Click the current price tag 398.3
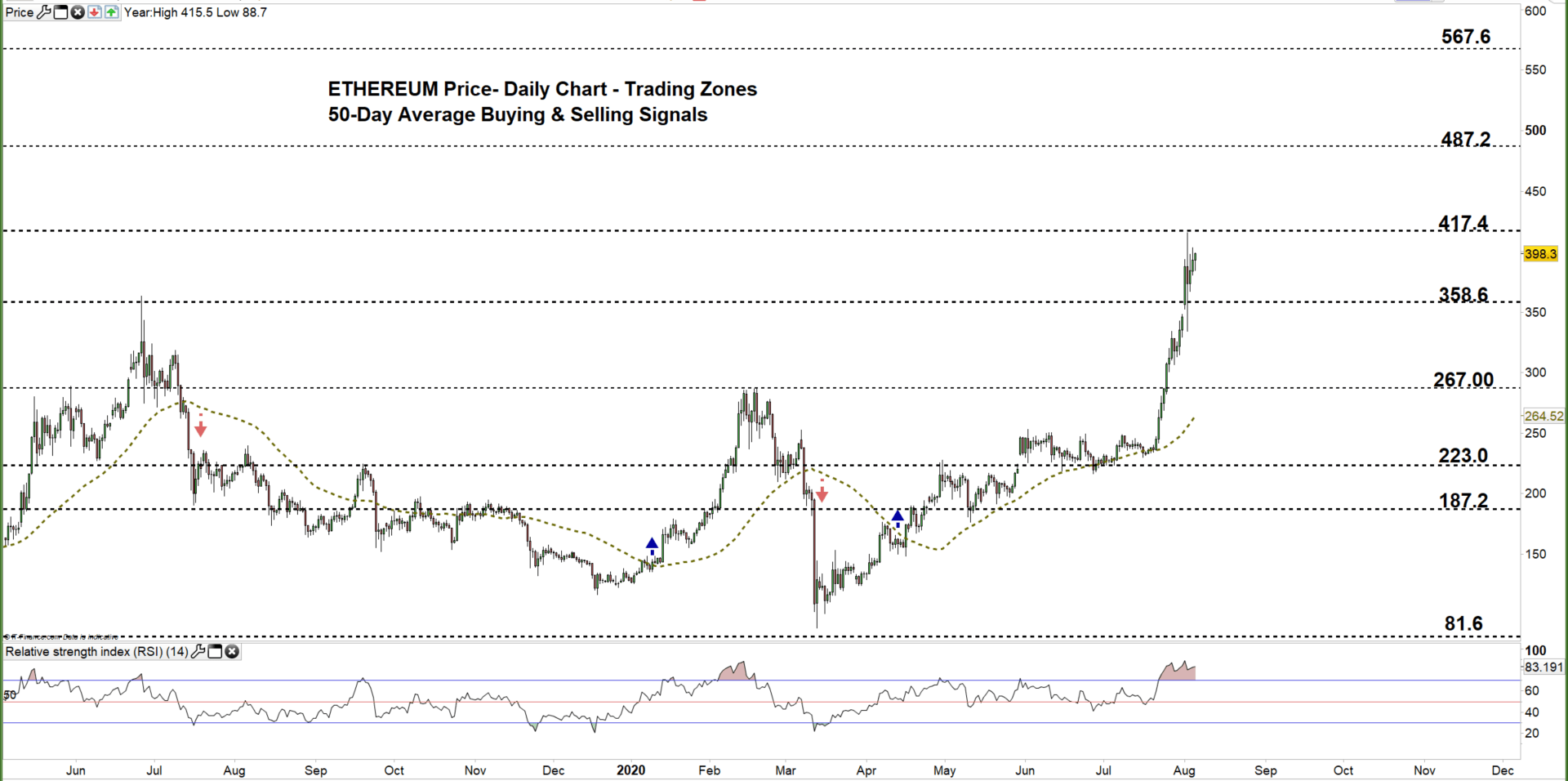This screenshot has height=781, width=1568. pos(1541,254)
